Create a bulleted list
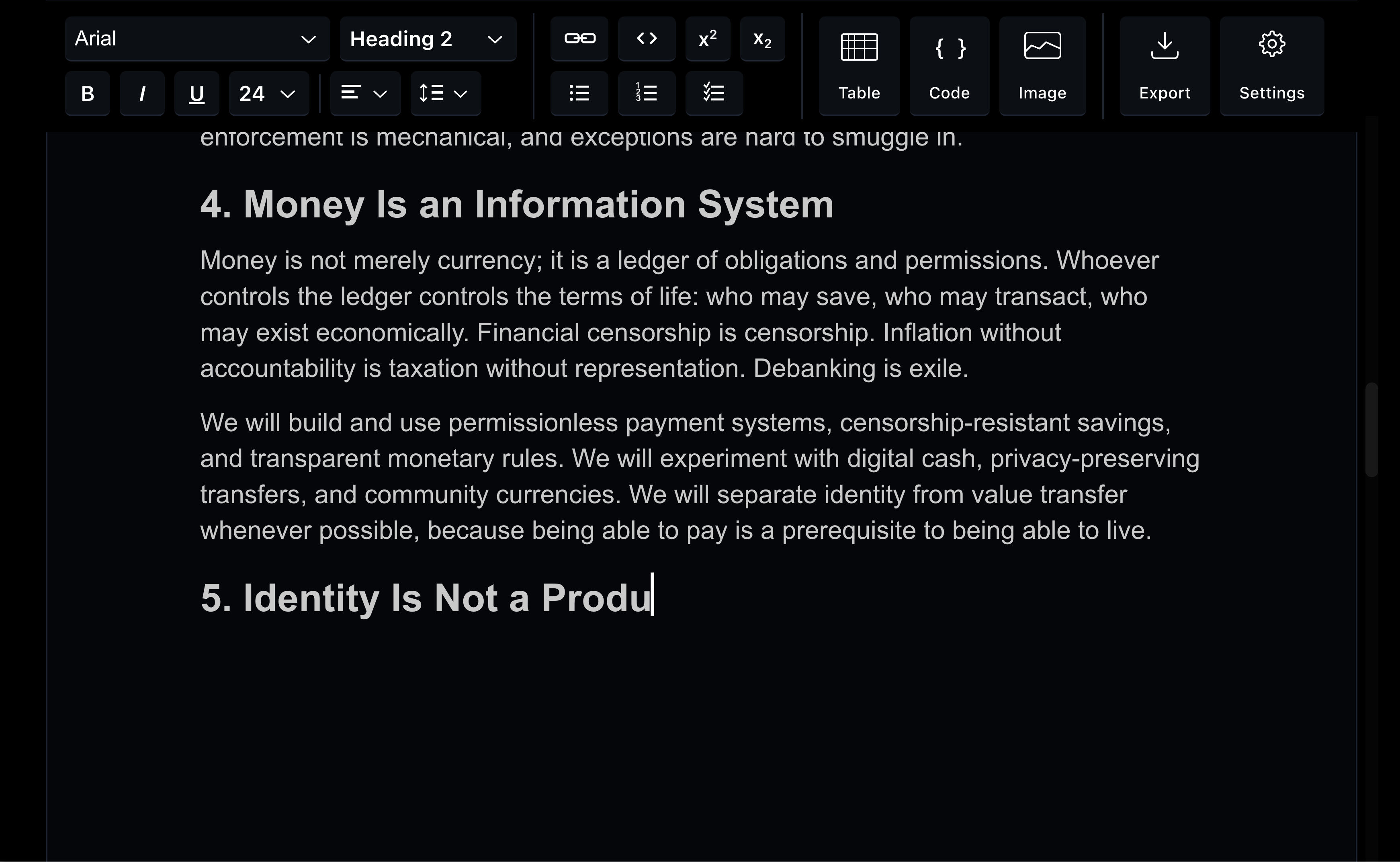 pos(579,93)
